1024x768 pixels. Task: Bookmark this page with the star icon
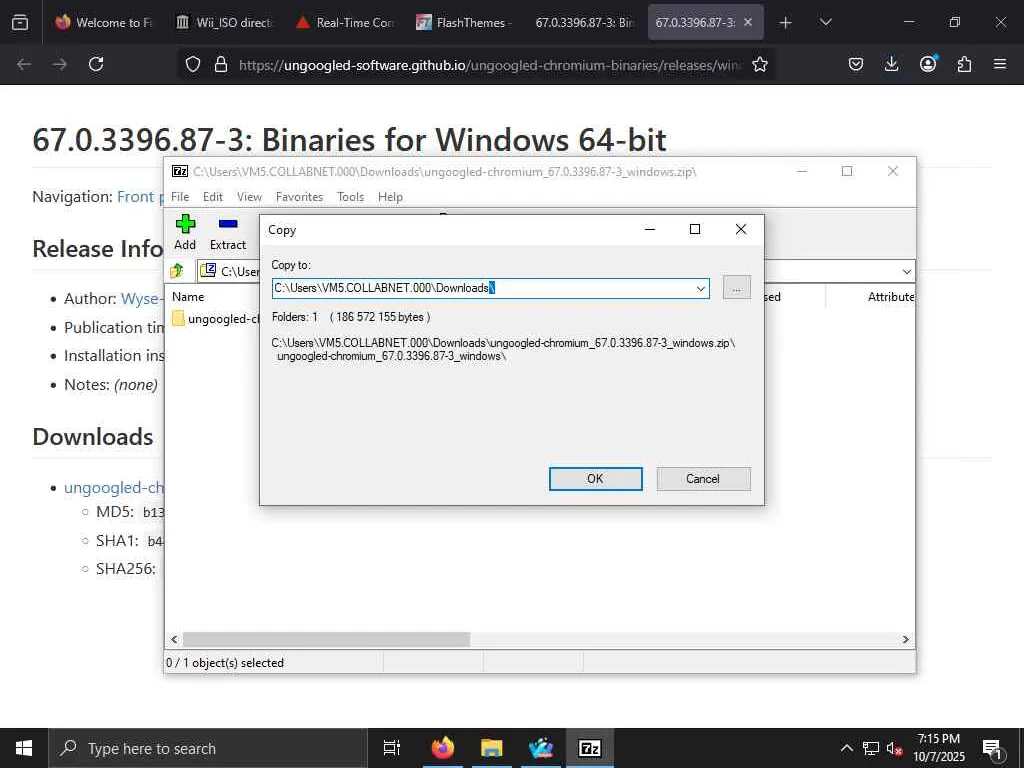click(x=760, y=64)
